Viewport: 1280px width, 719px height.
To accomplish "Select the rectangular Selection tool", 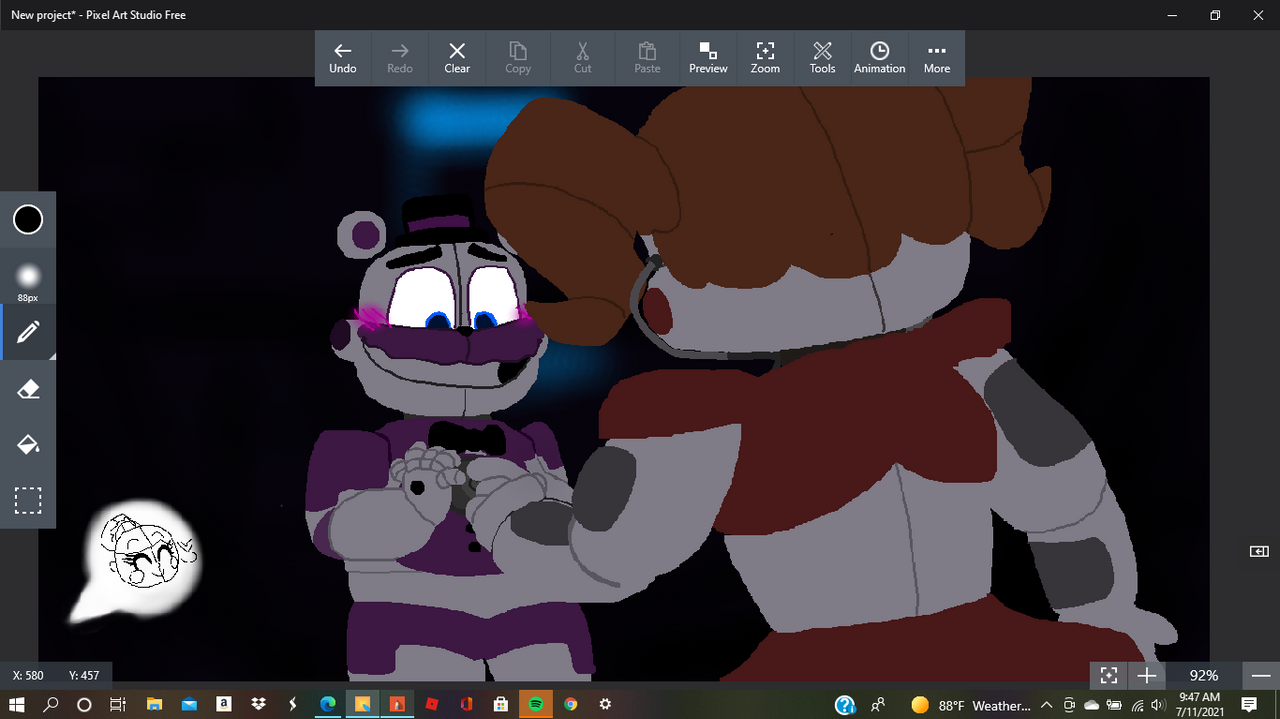I will [x=28, y=500].
